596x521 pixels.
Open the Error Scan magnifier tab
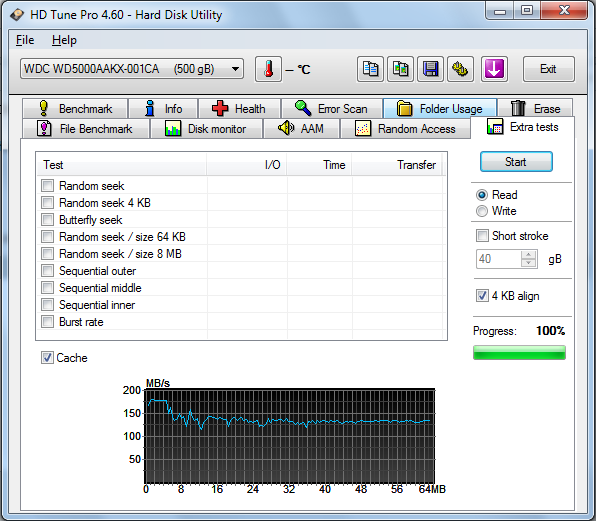(332, 109)
